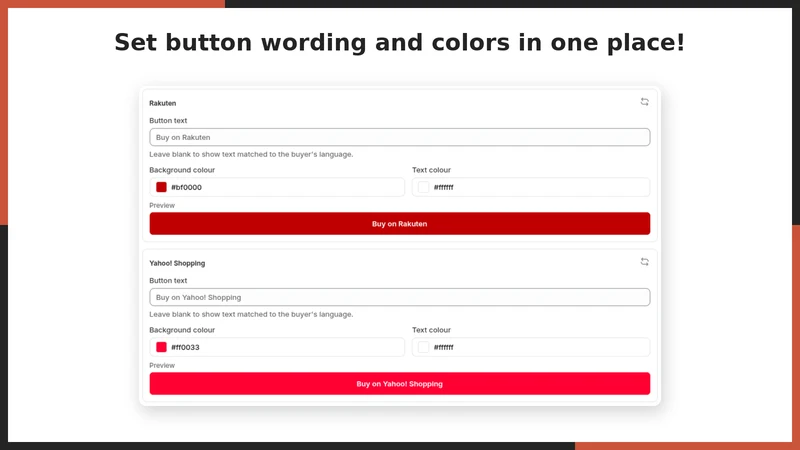800x450 pixels.
Task: Click the page title 'Set button wording and colors'
Action: pyautogui.click(x=399, y=42)
